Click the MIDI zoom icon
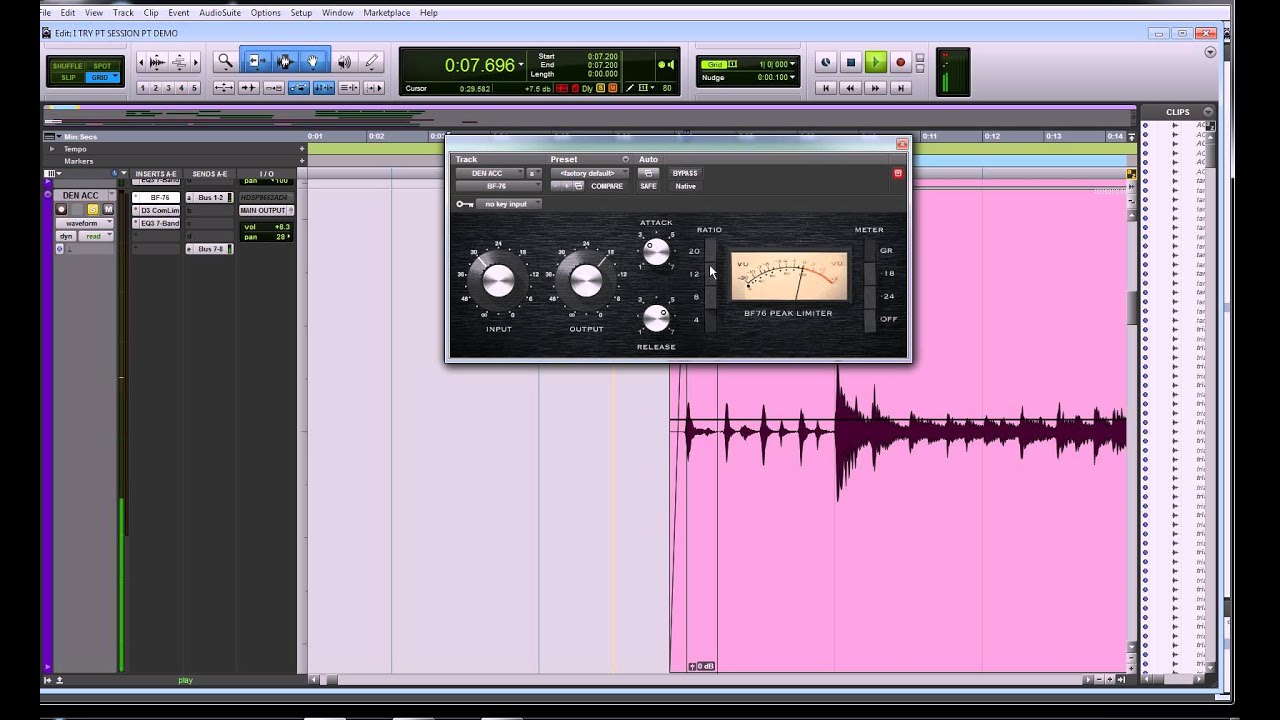Image resolution: width=1280 pixels, height=720 pixels. tap(179, 62)
